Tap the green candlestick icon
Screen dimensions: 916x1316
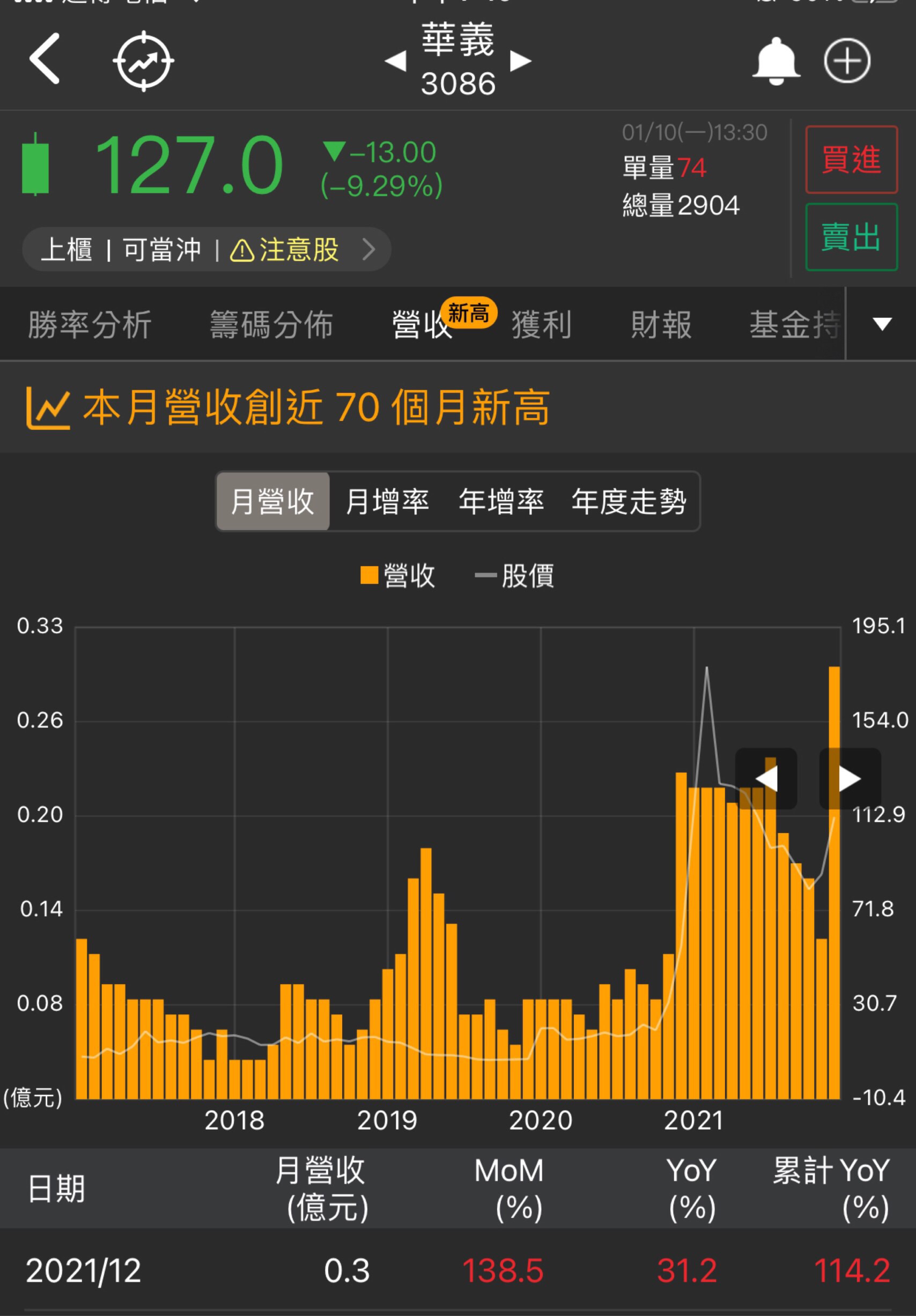click(35, 165)
